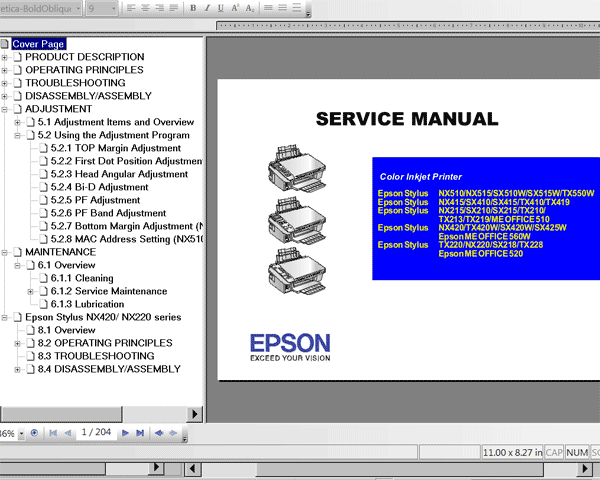600x480 pixels.
Task: Open 6.1.1 Cleaning bookmark
Action: (x=82, y=278)
